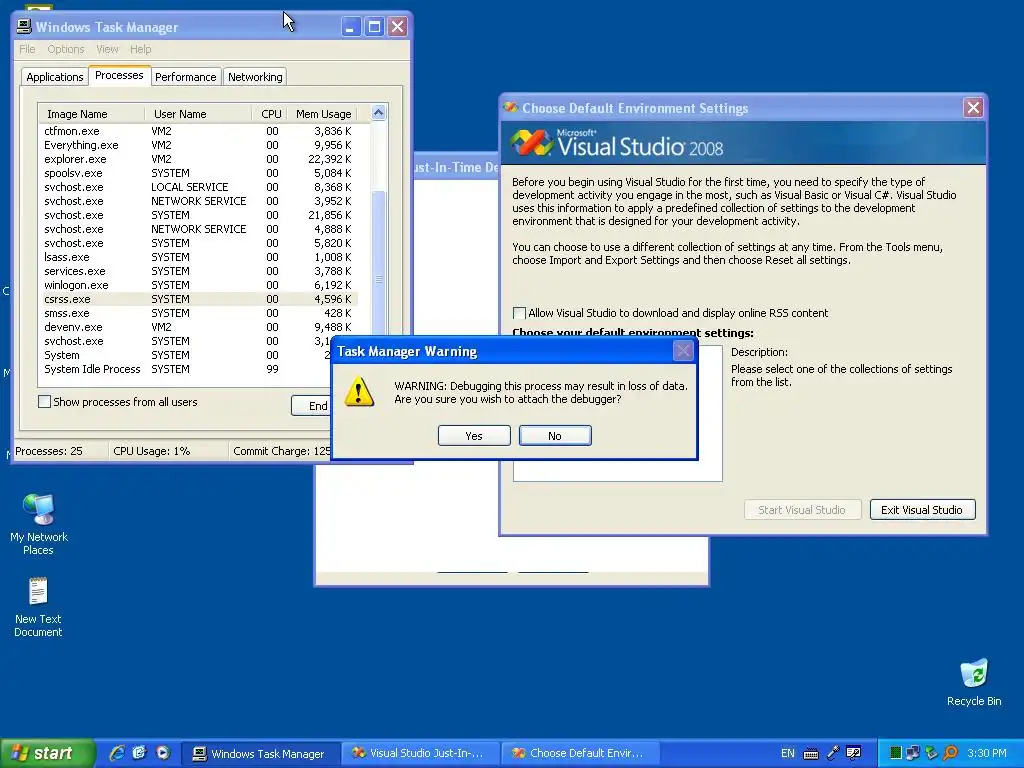Screen dimensions: 1024x768
Task: Switch to the Applications tab
Action: [55, 77]
